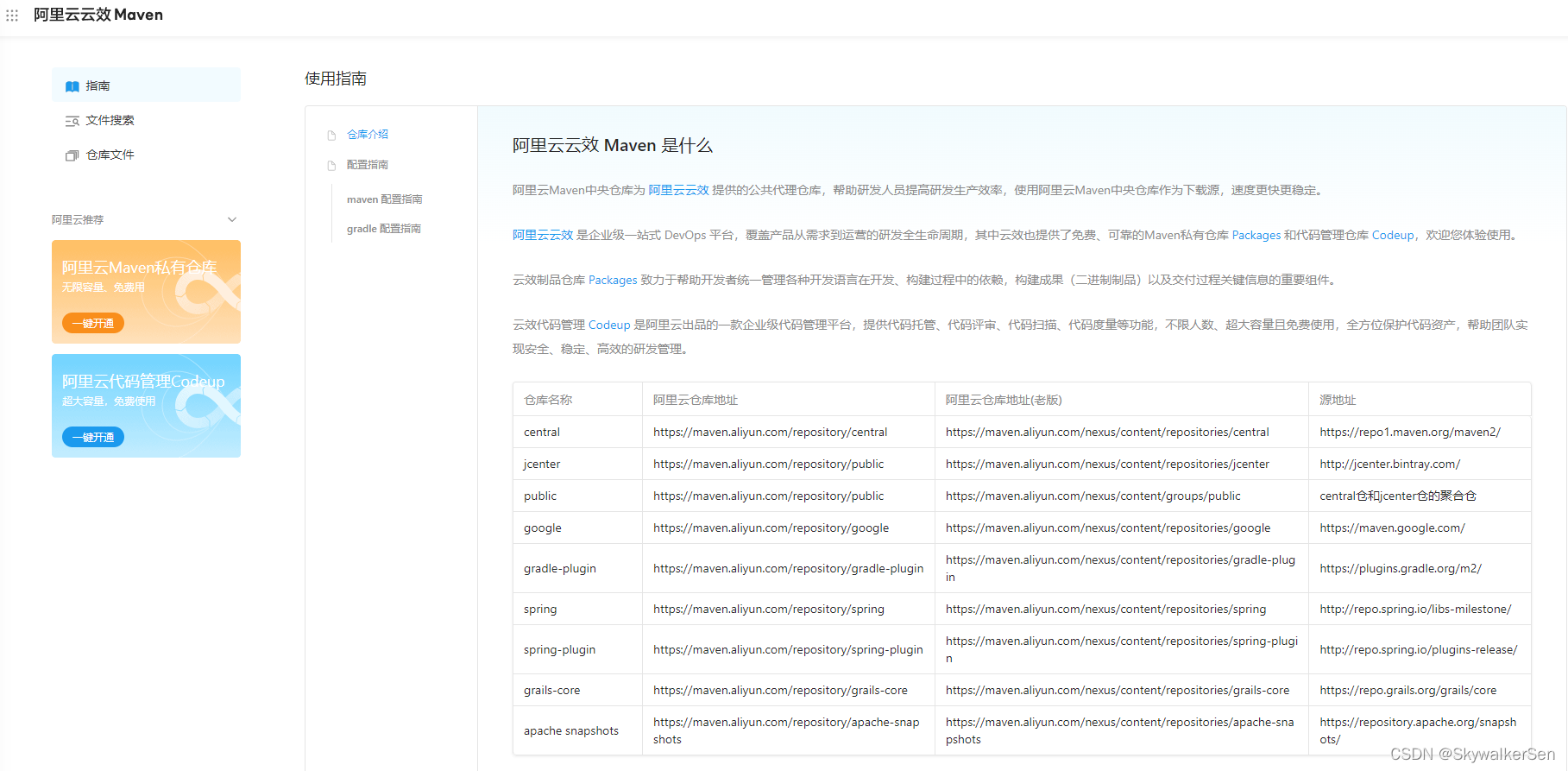Click the document icon beside 配置指南
1568x771 pixels.
coord(331,166)
